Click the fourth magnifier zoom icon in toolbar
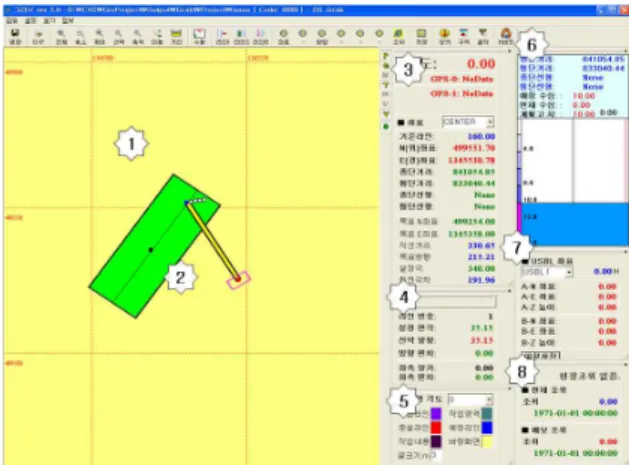629x465 pixels. [118, 34]
